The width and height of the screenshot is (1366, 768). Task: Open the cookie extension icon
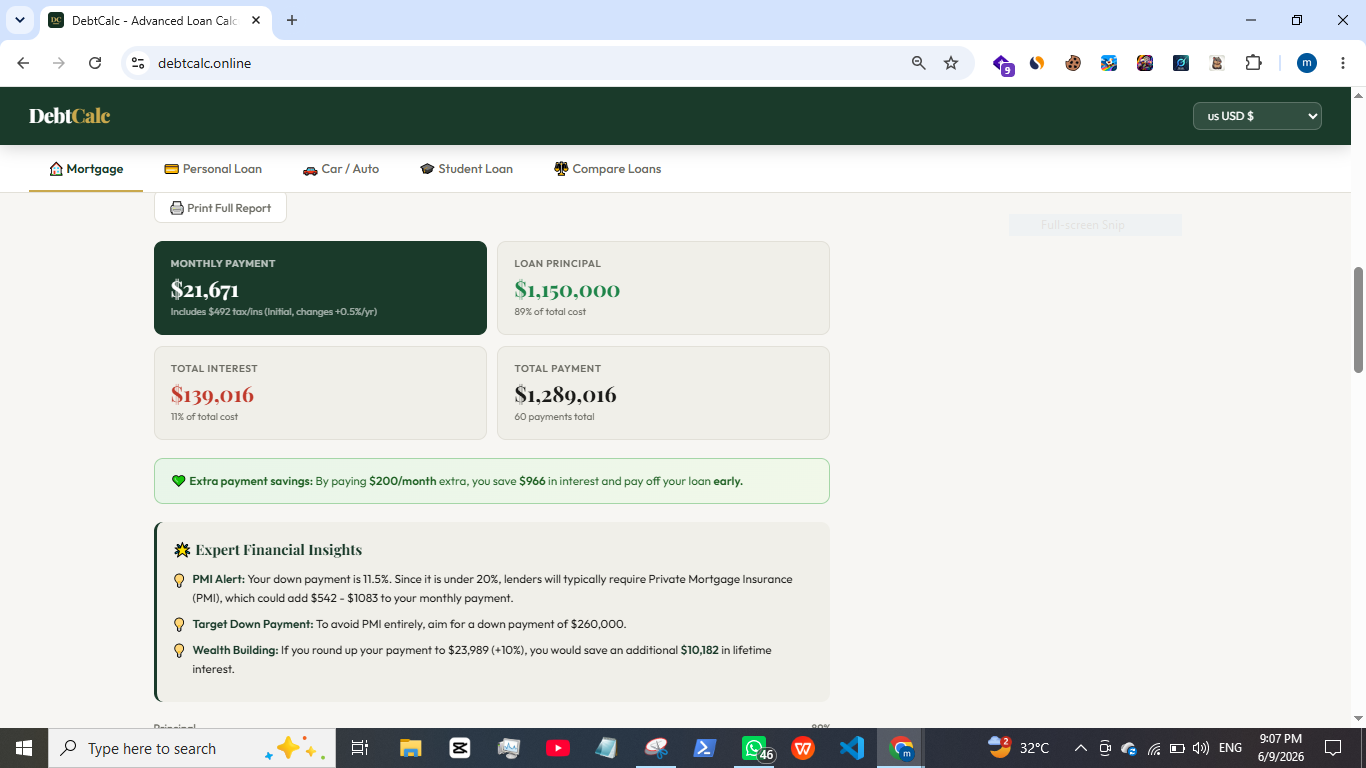[1073, 63]
